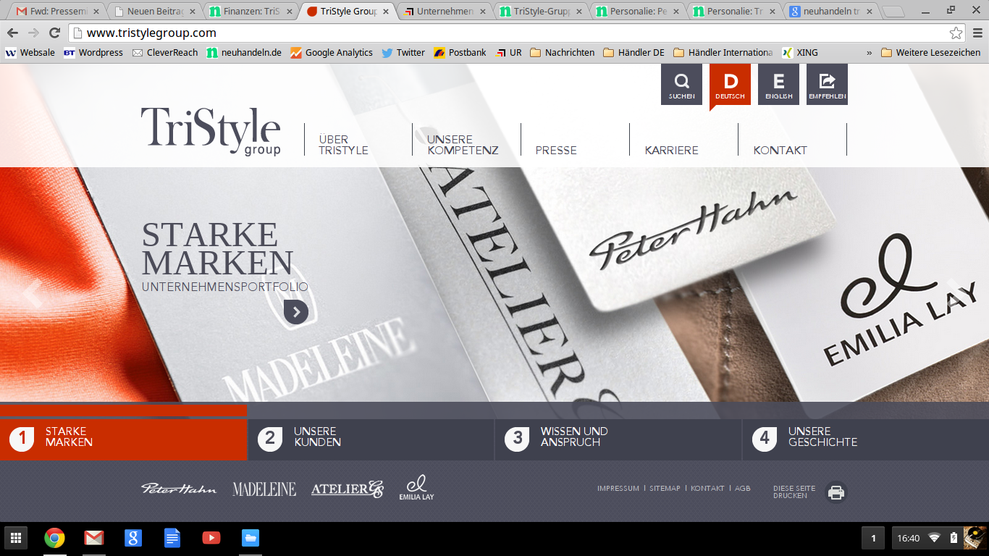The image size is (989, 556).
Task: Open the Empfehlen share icon
Action: [827, 84]
